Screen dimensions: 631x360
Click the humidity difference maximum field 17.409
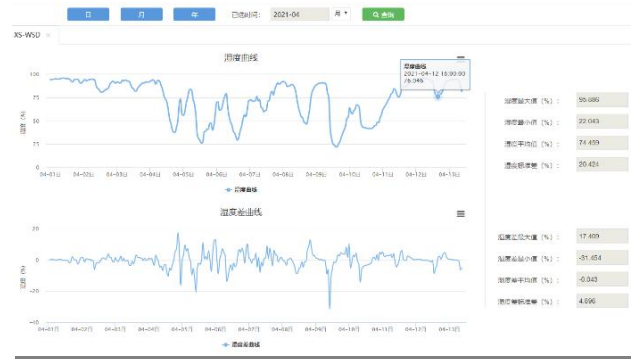click(x=602, y=237)
